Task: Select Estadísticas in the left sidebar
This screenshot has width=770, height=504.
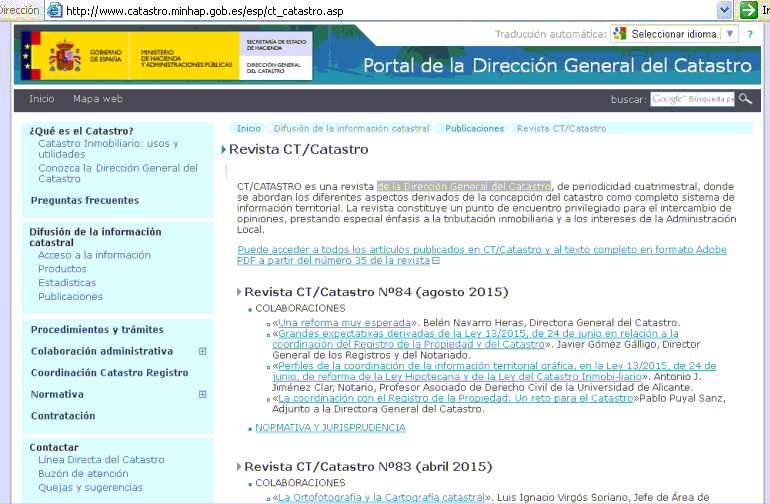Action: click(x=67, y=283)
